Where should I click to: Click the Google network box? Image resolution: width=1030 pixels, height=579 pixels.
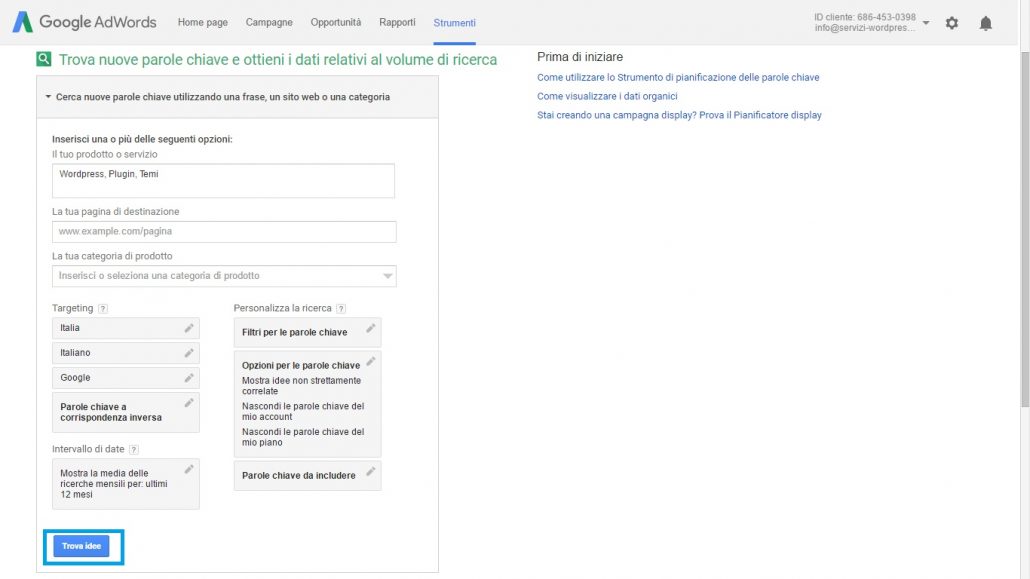click(x=125, y=378)
